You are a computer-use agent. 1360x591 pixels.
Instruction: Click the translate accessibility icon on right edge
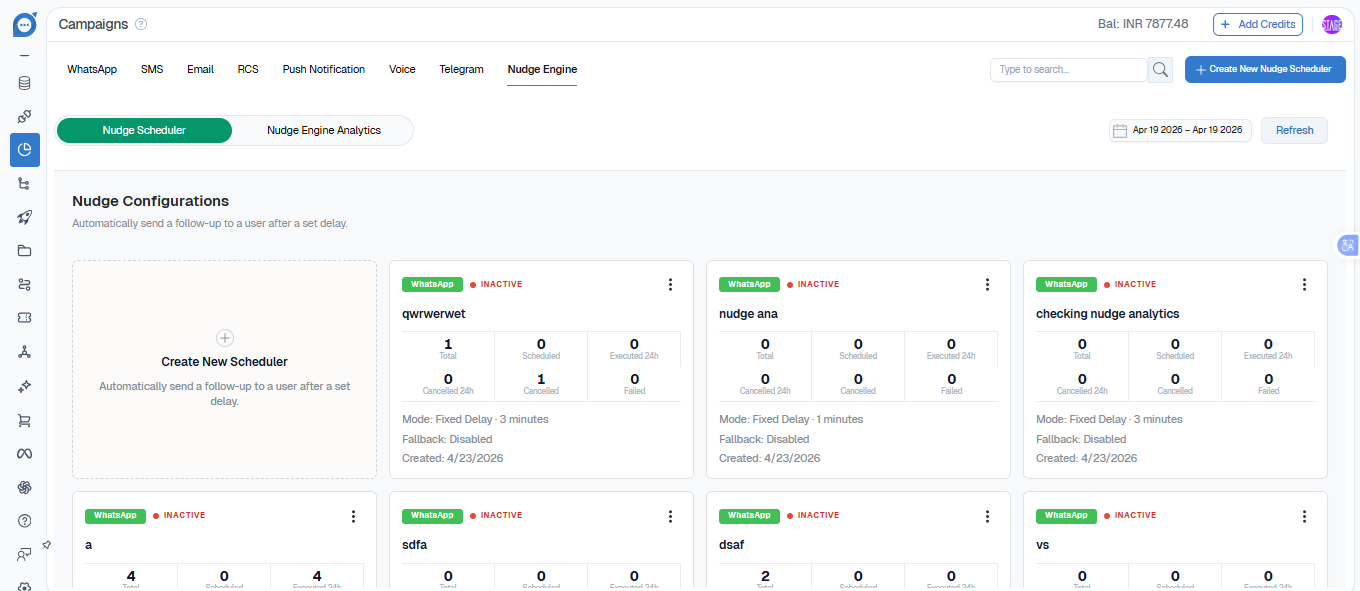(1348, 245)
